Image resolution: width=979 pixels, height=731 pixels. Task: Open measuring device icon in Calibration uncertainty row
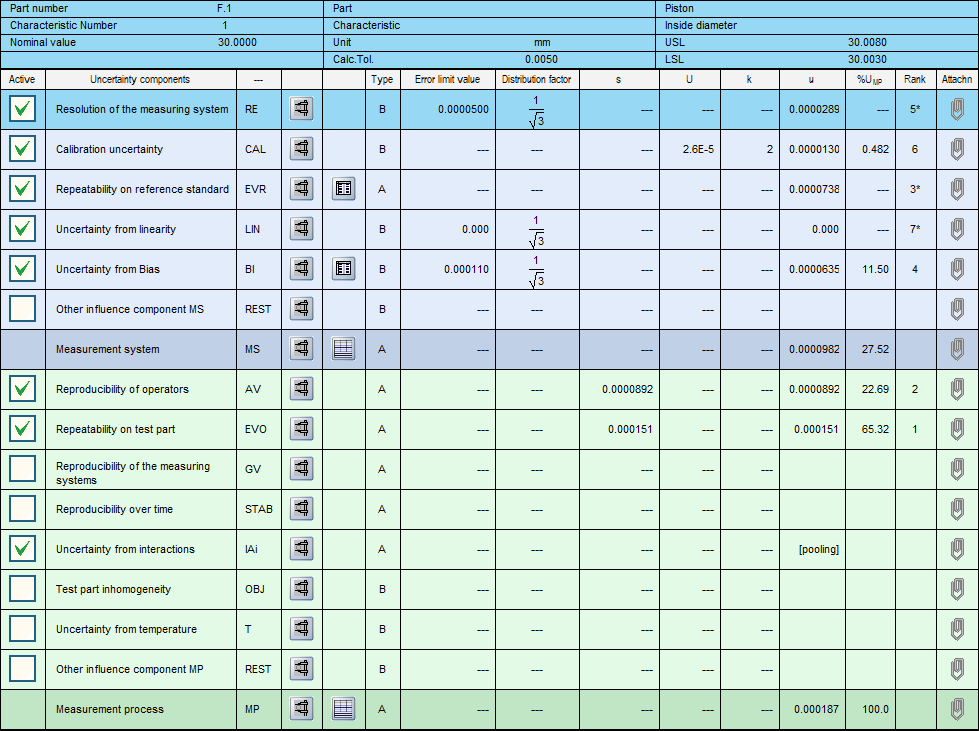[x=302, y=149]
